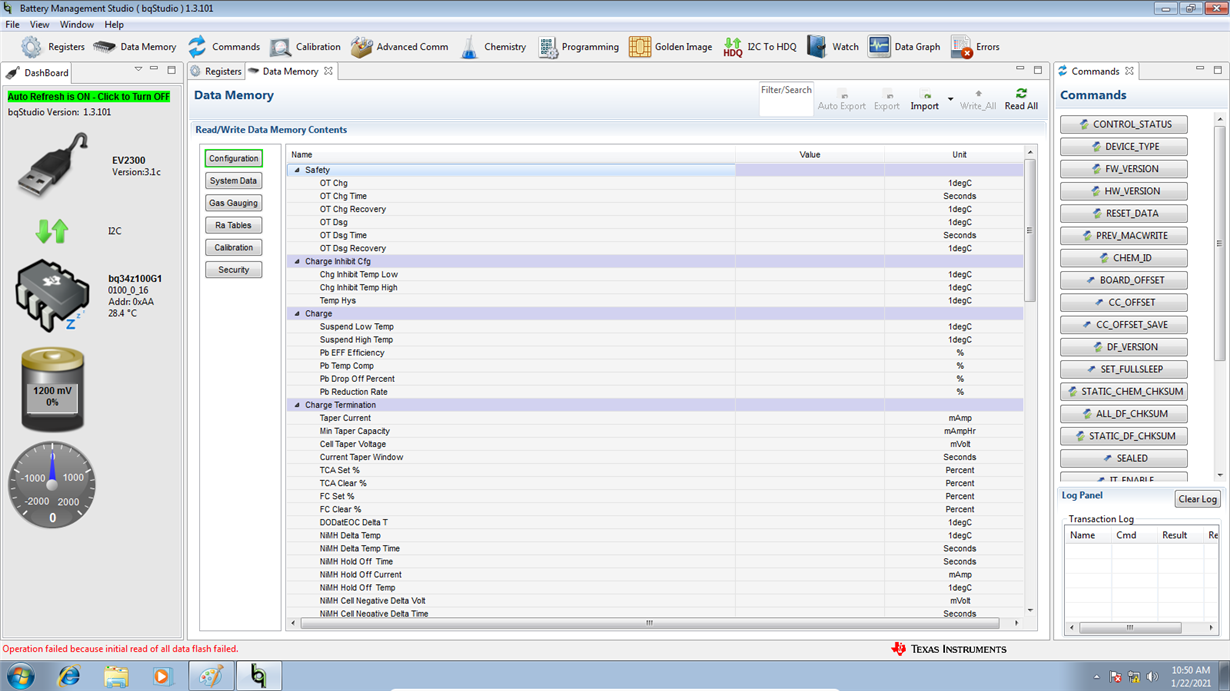Image resolution: width=1230 pixels, height=691 pixels.
Task: Close the Data Memory tab
Action: point(328,71)
